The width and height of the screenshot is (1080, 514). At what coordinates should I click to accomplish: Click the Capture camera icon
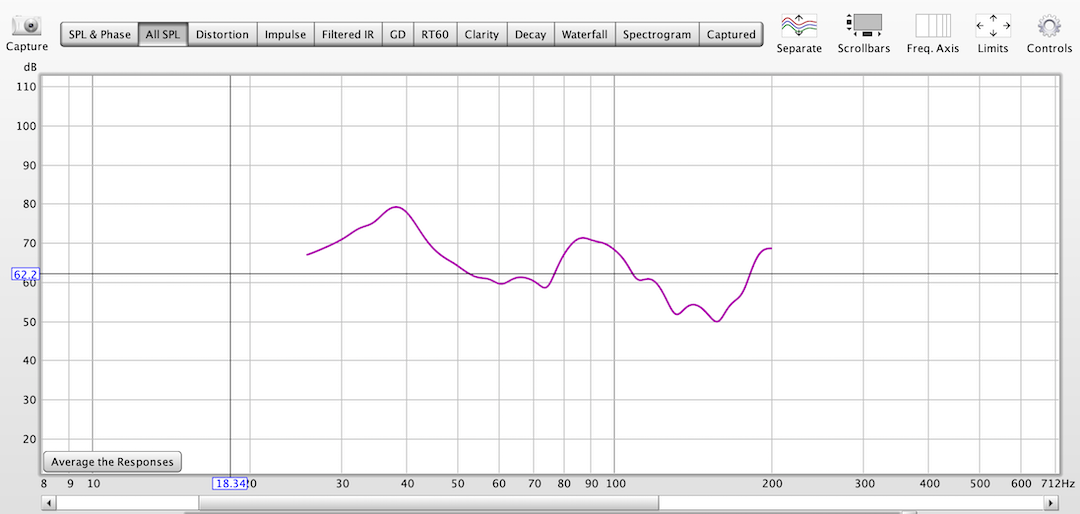coord(26,25)
